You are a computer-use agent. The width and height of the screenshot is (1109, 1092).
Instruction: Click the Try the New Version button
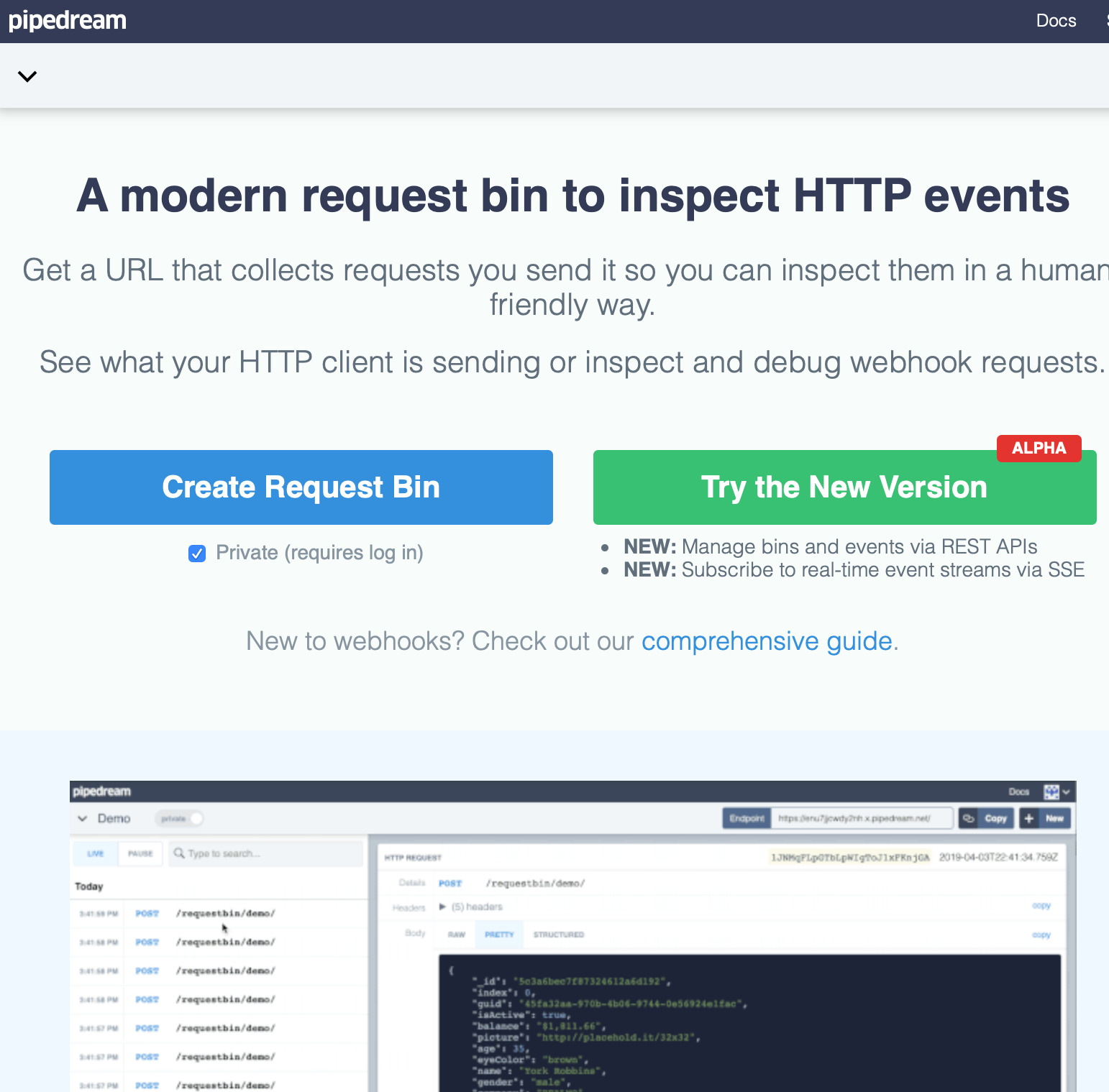[x=844, y=487]
